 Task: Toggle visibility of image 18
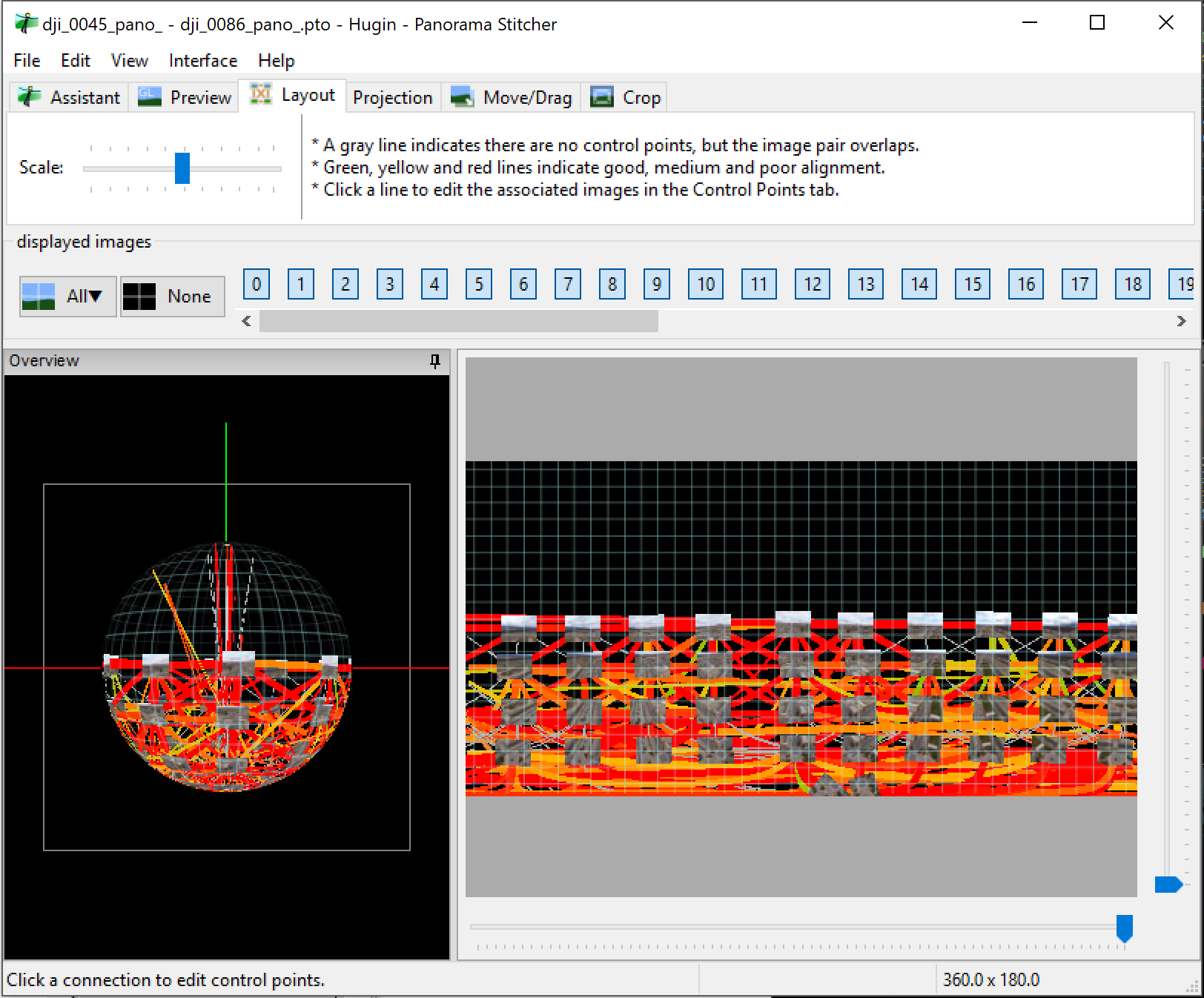(1132, 284)
